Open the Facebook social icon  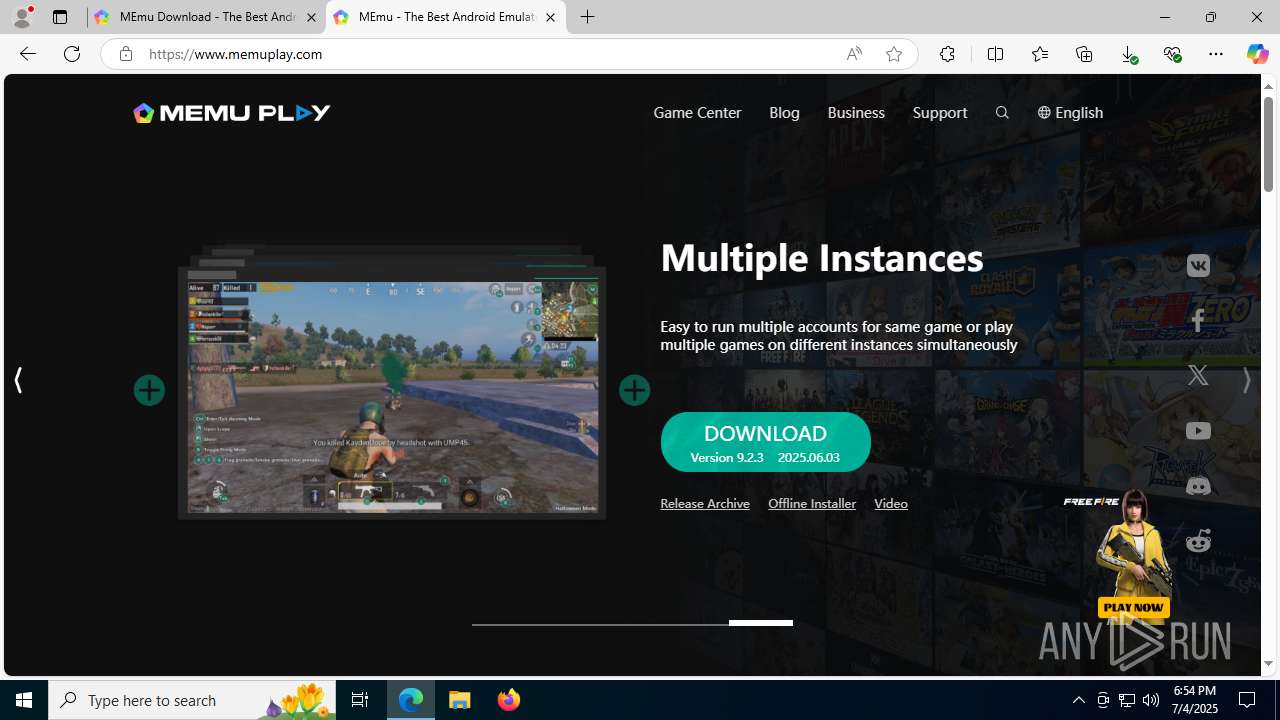pyautogui.click(x=1198, y=320)
